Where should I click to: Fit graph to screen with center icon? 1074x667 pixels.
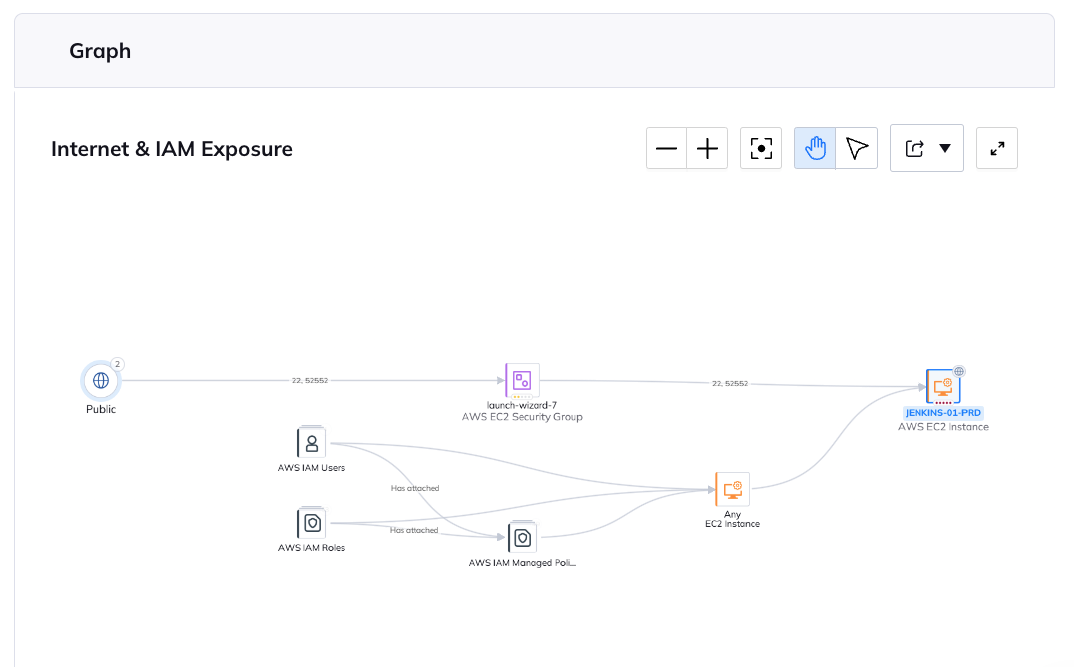pos(761,148)
